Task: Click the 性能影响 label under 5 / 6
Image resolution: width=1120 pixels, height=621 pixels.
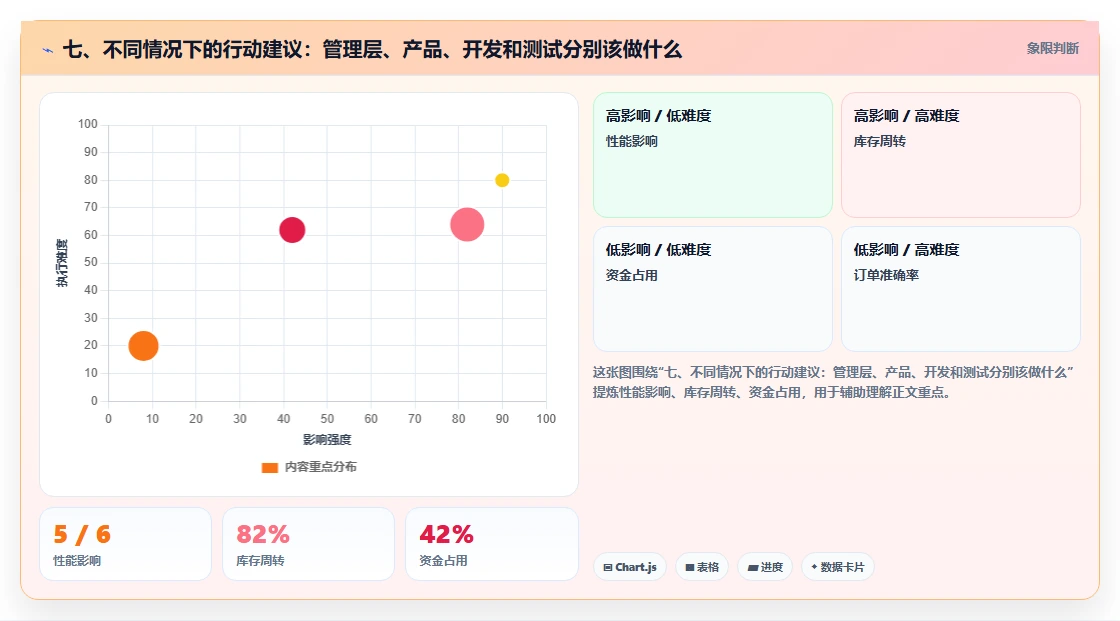Action: pyautogui.click(x=77, y=561)
